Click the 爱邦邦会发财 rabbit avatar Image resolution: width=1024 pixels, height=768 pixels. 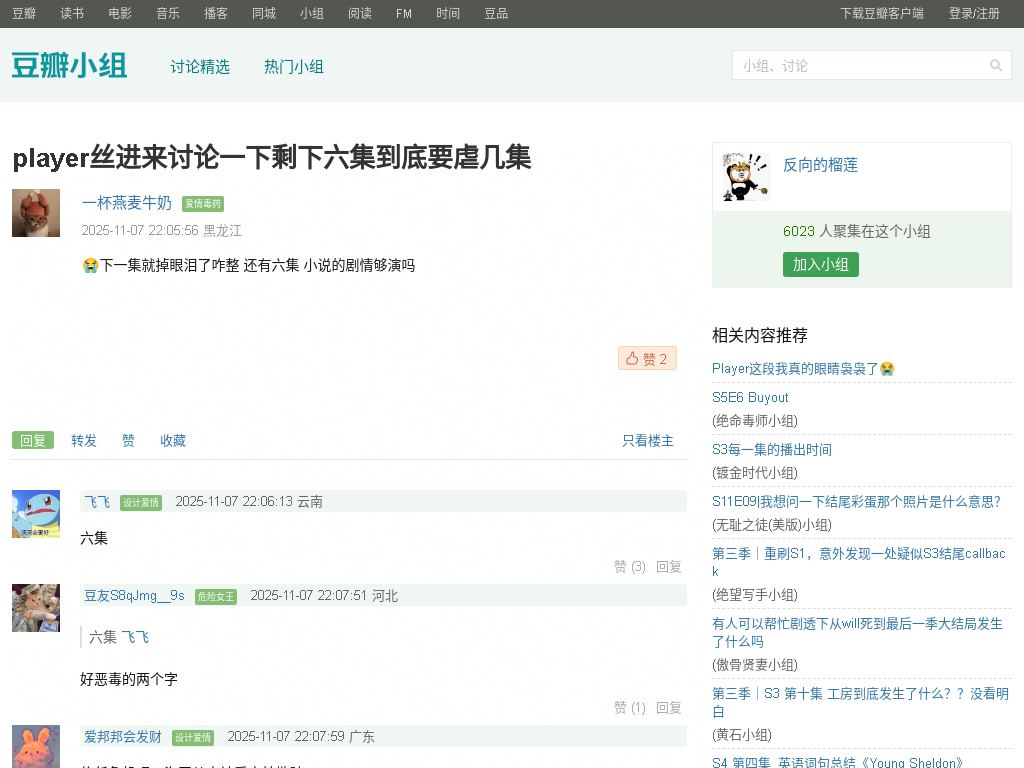36,747
